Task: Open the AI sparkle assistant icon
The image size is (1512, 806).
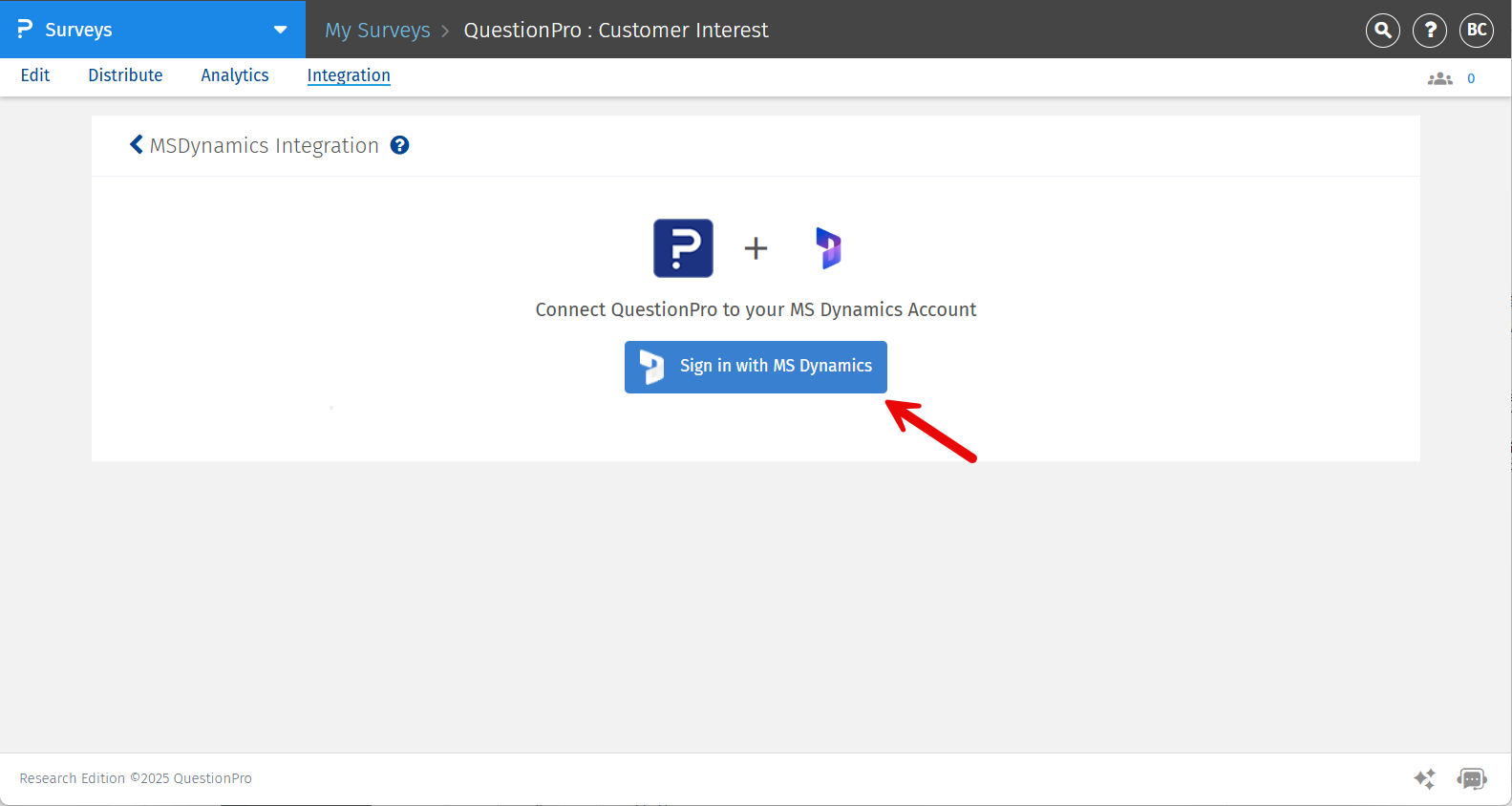Action: (1424, 779)
